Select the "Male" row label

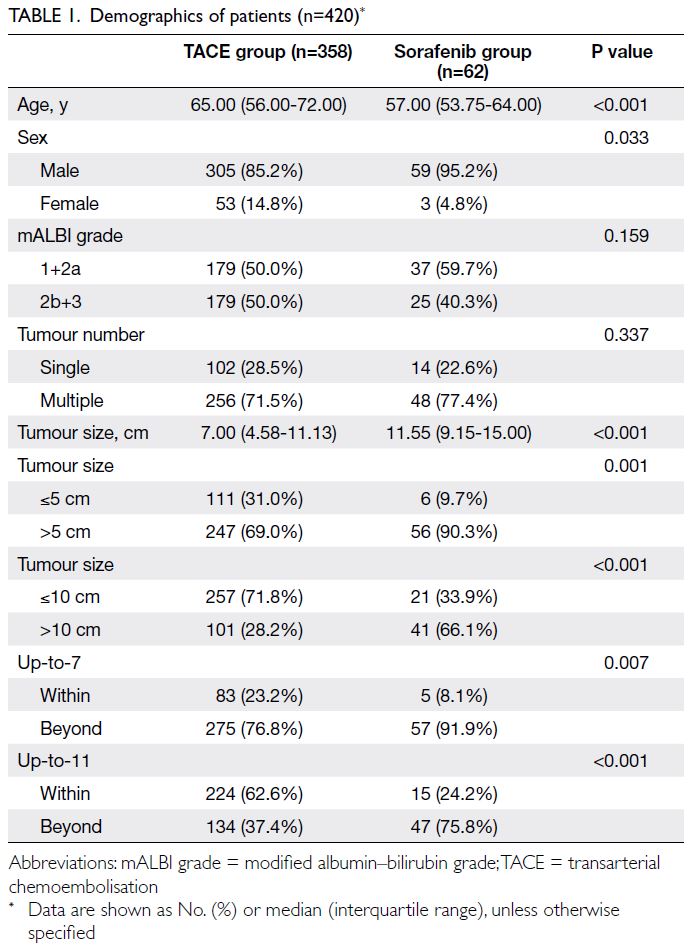point(60,171)
